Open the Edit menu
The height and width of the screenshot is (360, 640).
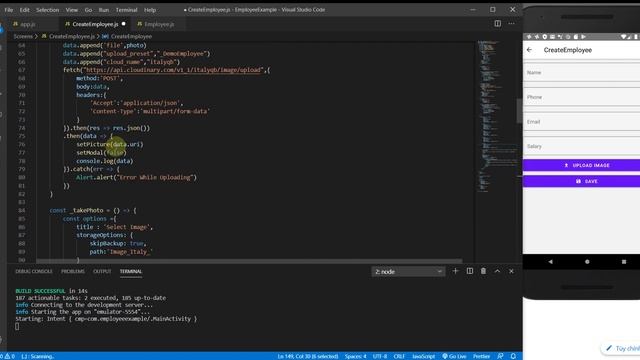[x=24, y=10]
